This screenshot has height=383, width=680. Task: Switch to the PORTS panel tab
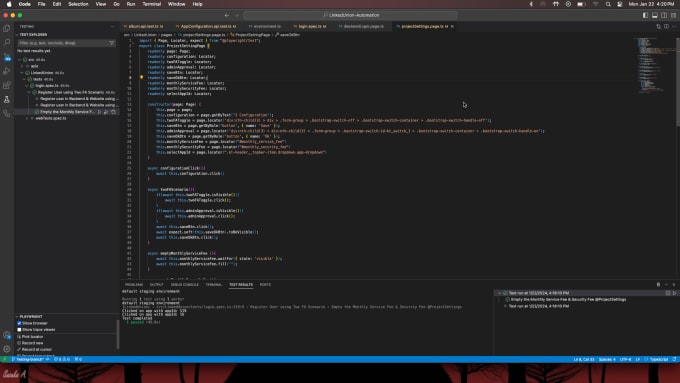265,285
